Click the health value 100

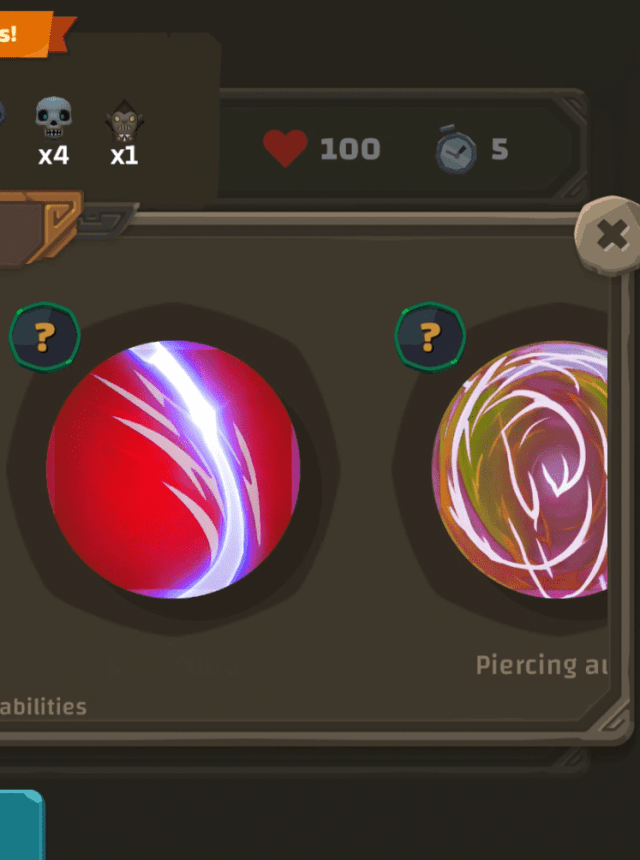[350, 149]
